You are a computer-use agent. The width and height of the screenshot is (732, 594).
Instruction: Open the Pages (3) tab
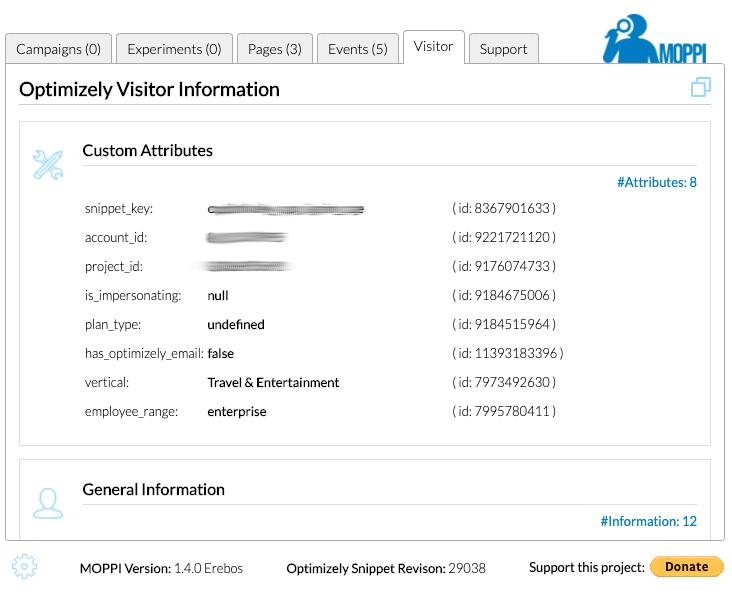pos(274,49)
